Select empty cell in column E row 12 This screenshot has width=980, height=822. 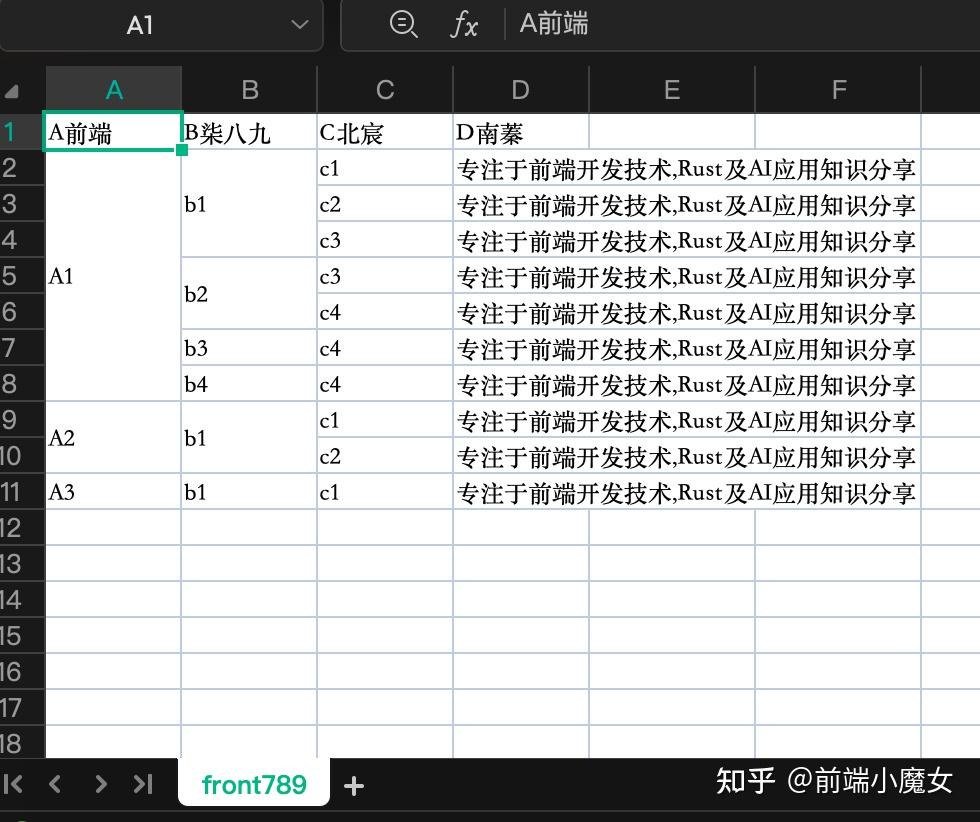click(670, 528)
